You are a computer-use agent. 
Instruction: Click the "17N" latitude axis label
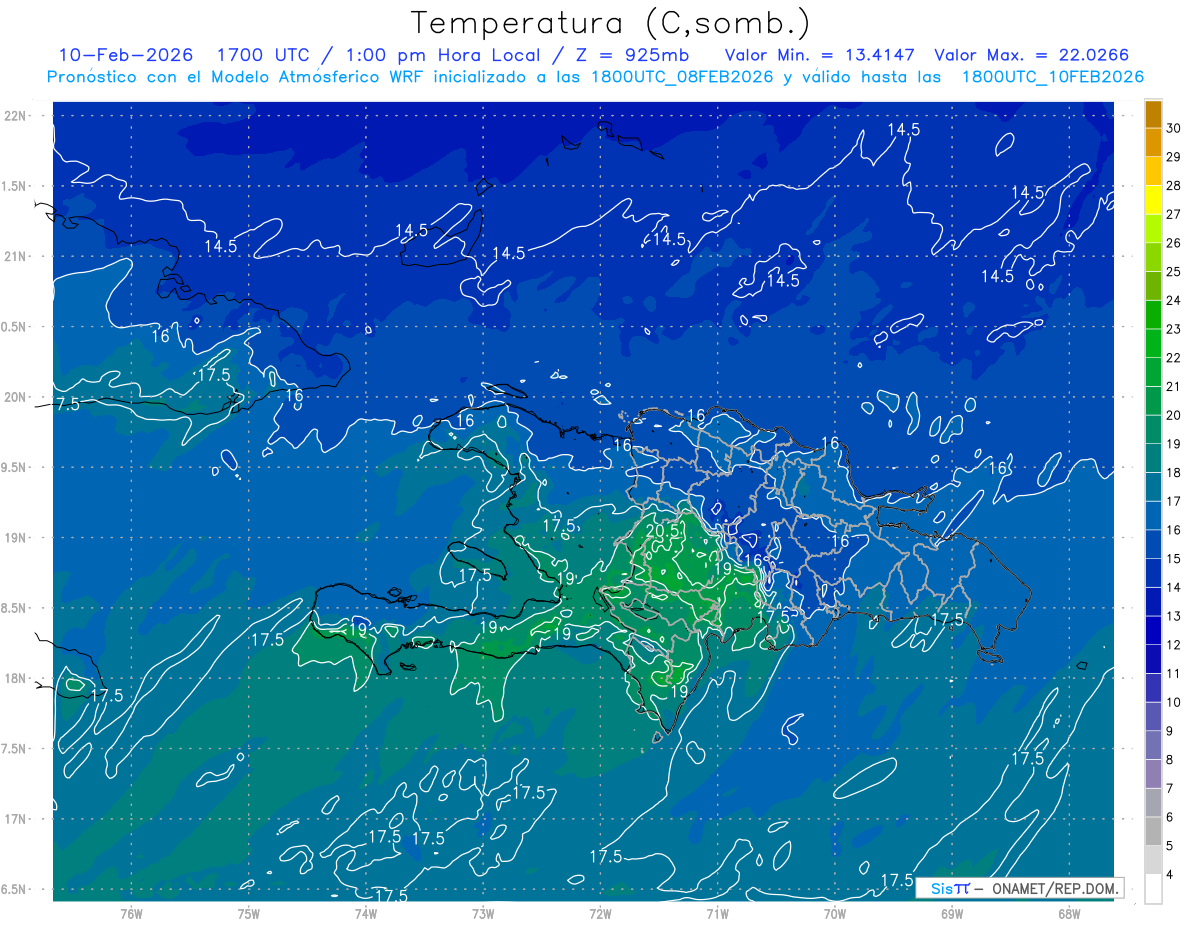coord(14,819)
